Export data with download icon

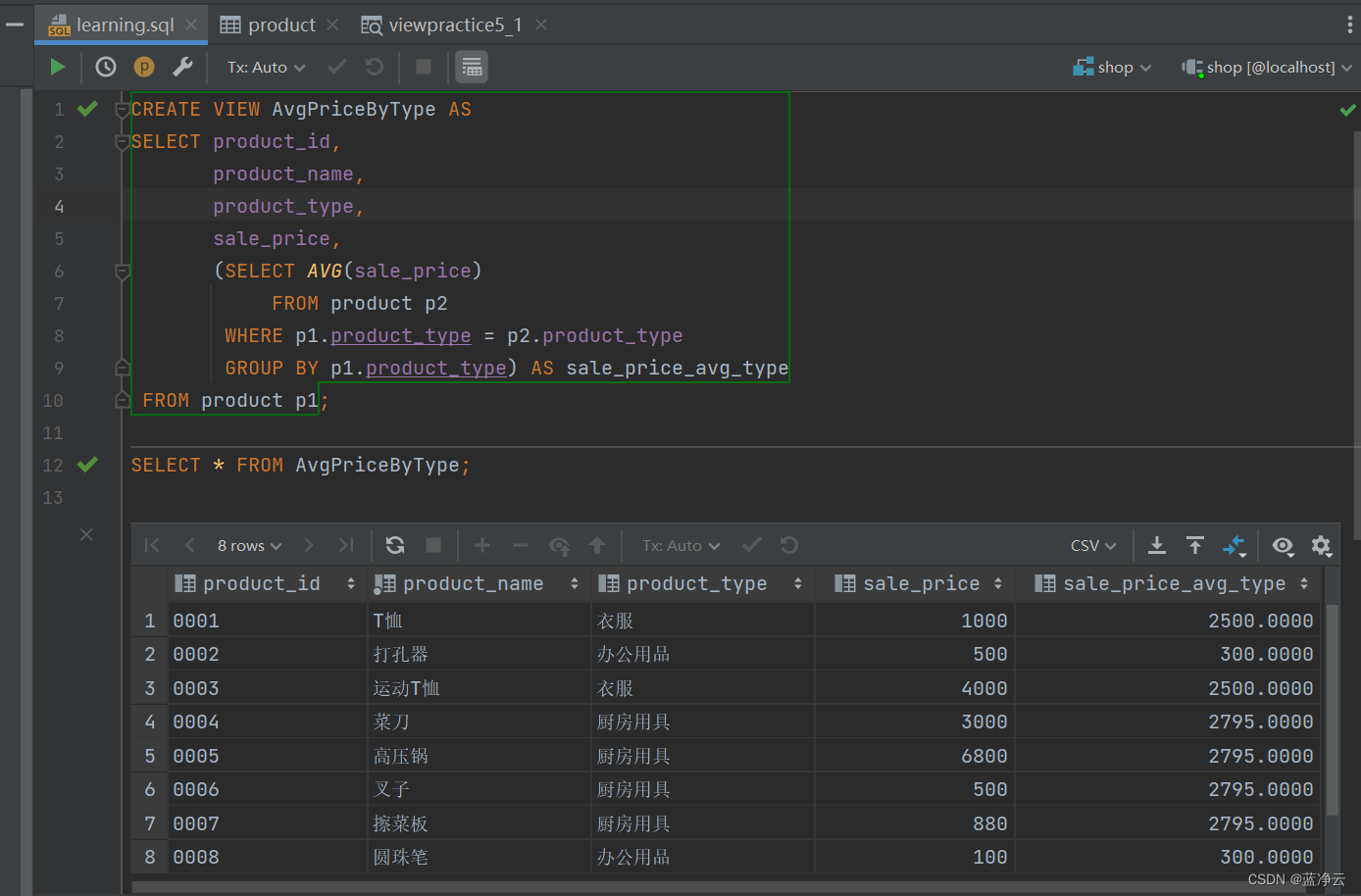pyautogui.click(x=1157, y=545)
